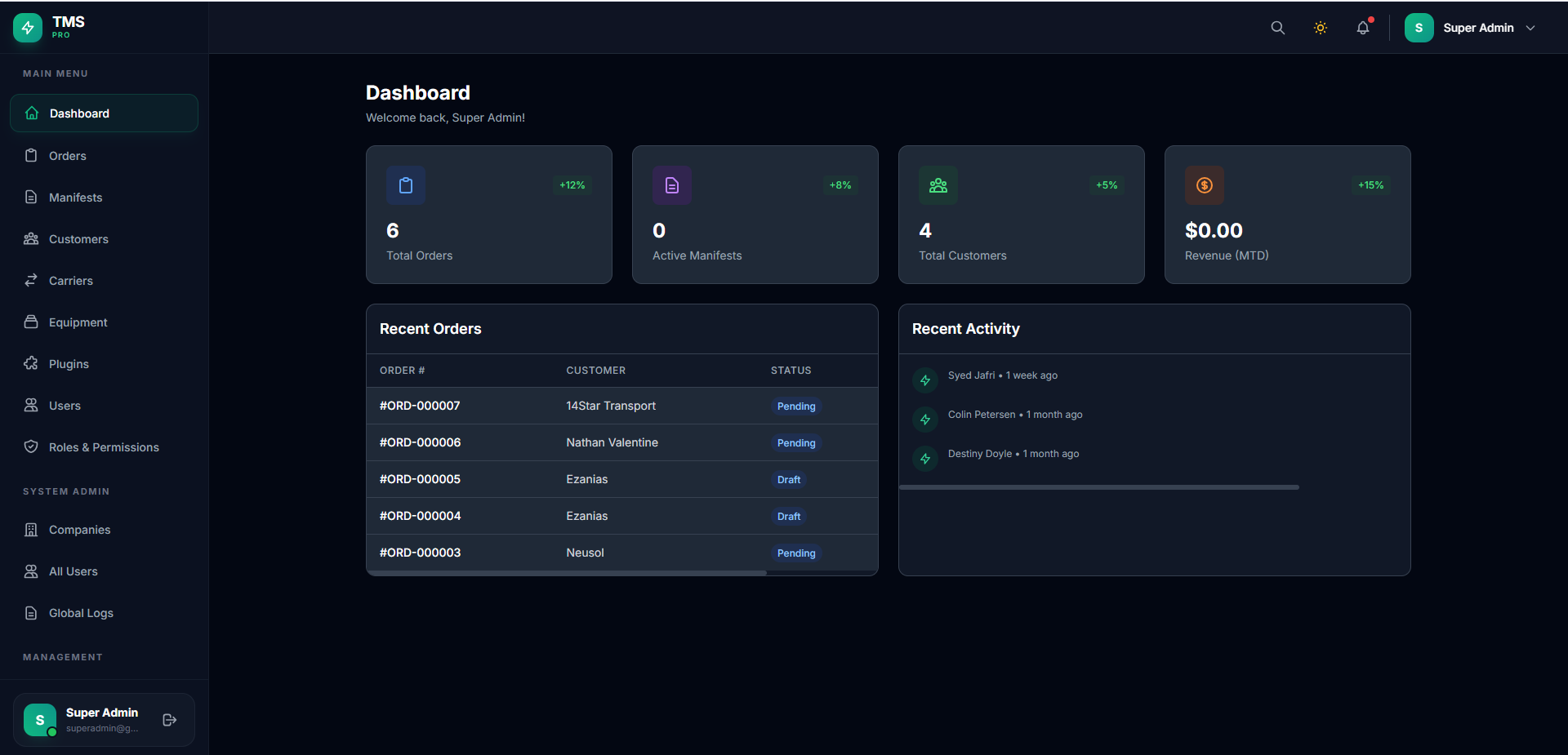Click the +12% badge on Total Orders

[x=572, y=185]
